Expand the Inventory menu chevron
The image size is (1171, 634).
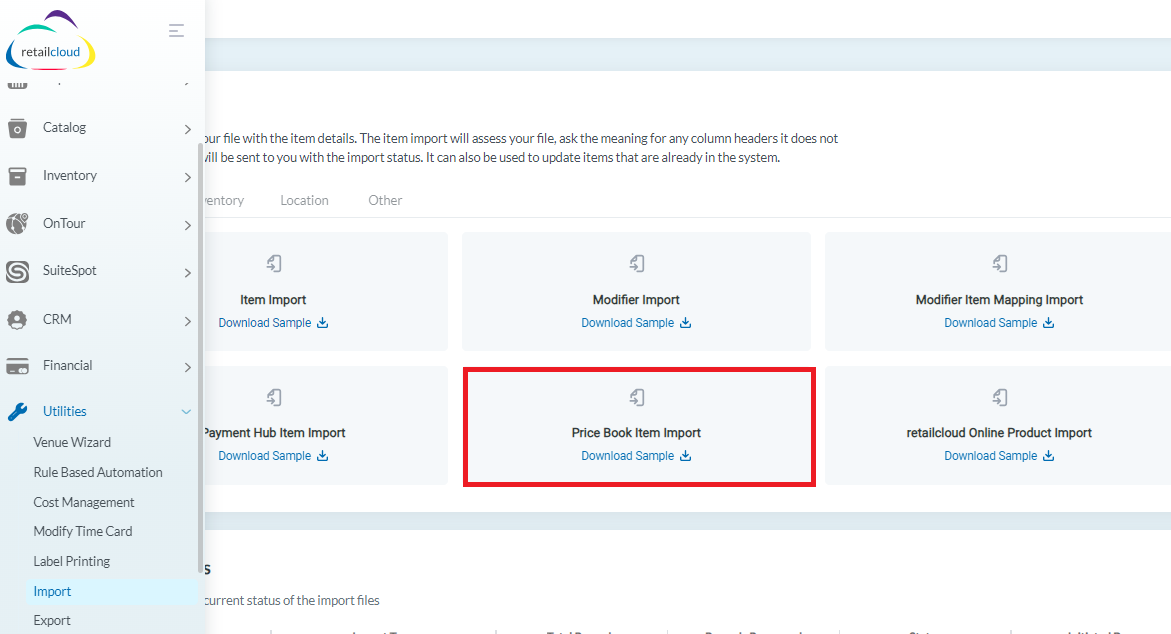click(187, 177)
